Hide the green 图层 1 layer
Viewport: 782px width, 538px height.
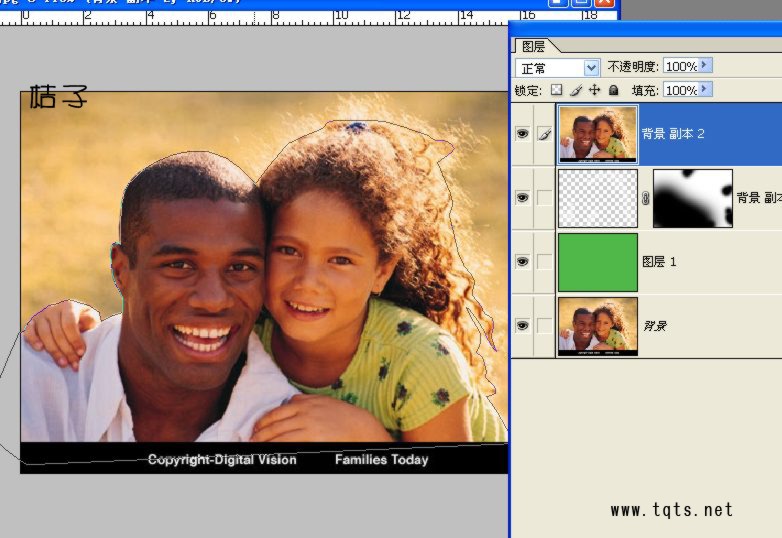522,261
